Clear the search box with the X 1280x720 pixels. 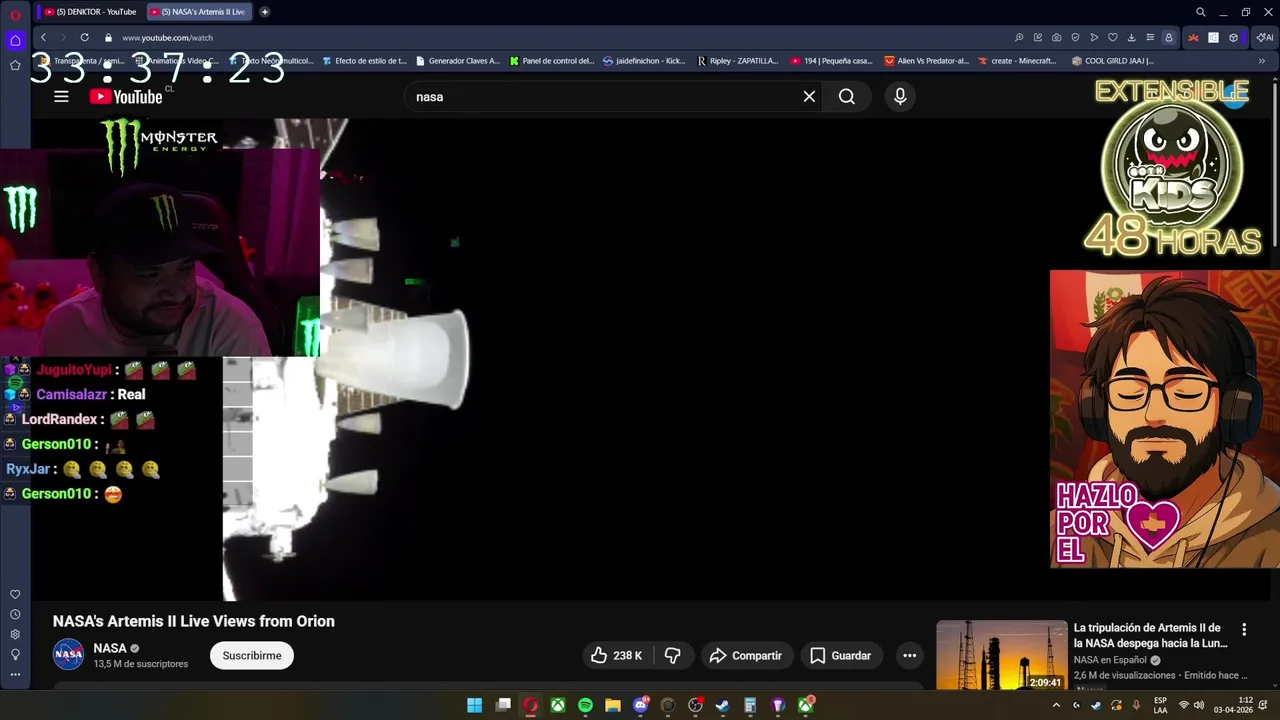pos(809,96)
